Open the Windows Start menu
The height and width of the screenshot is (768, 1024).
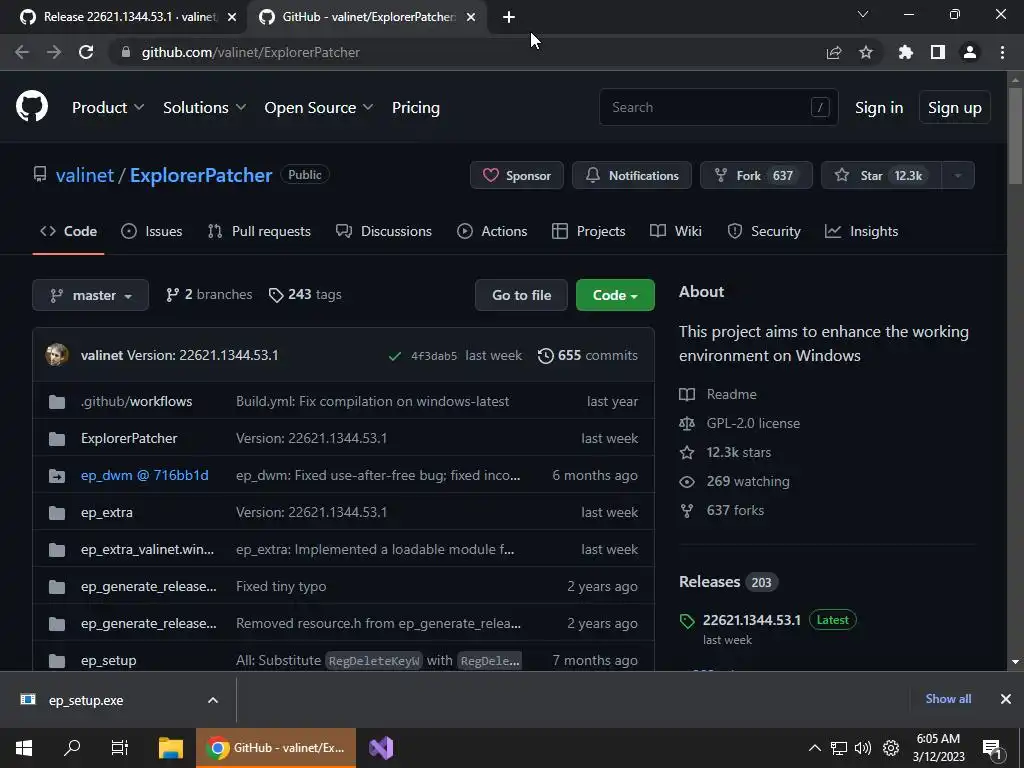click(24, 748)
